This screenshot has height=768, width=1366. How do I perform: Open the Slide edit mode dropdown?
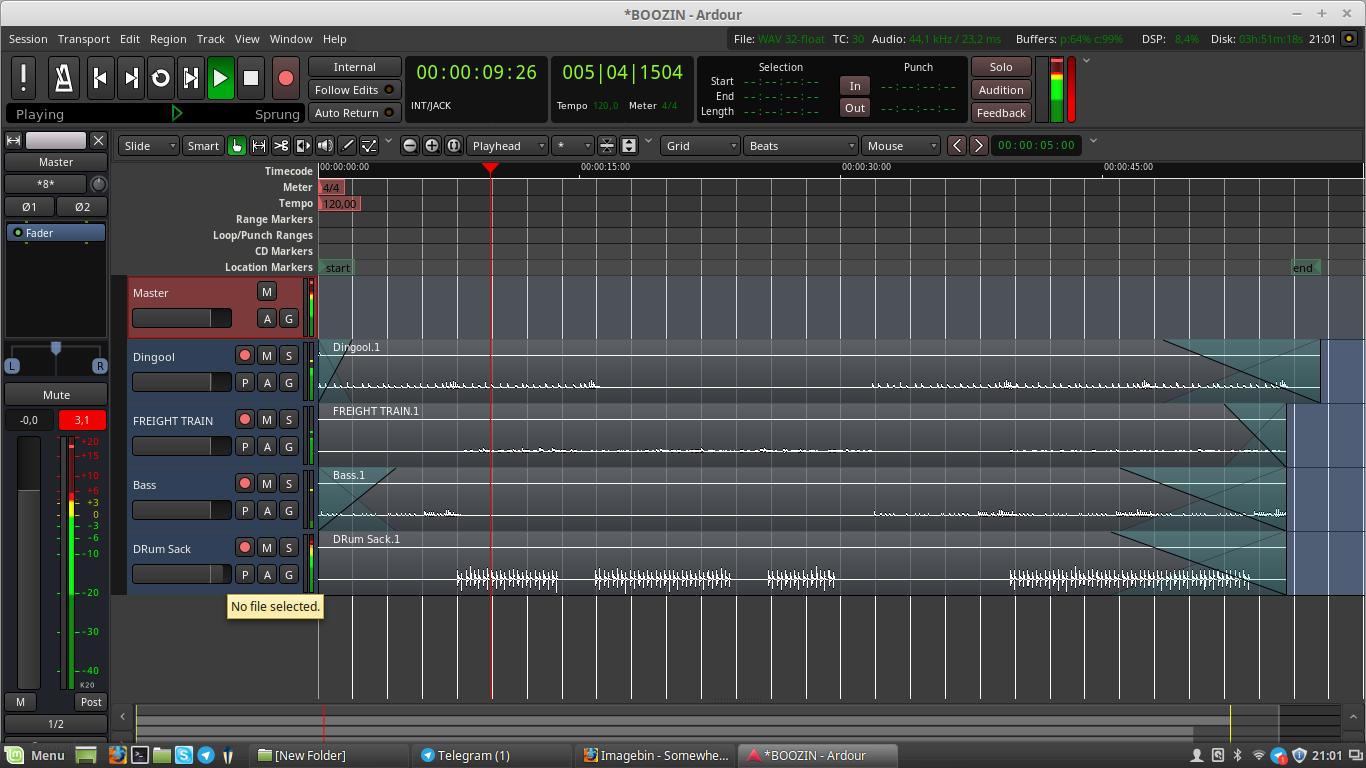pyautogui.click(x=149, y=146)
